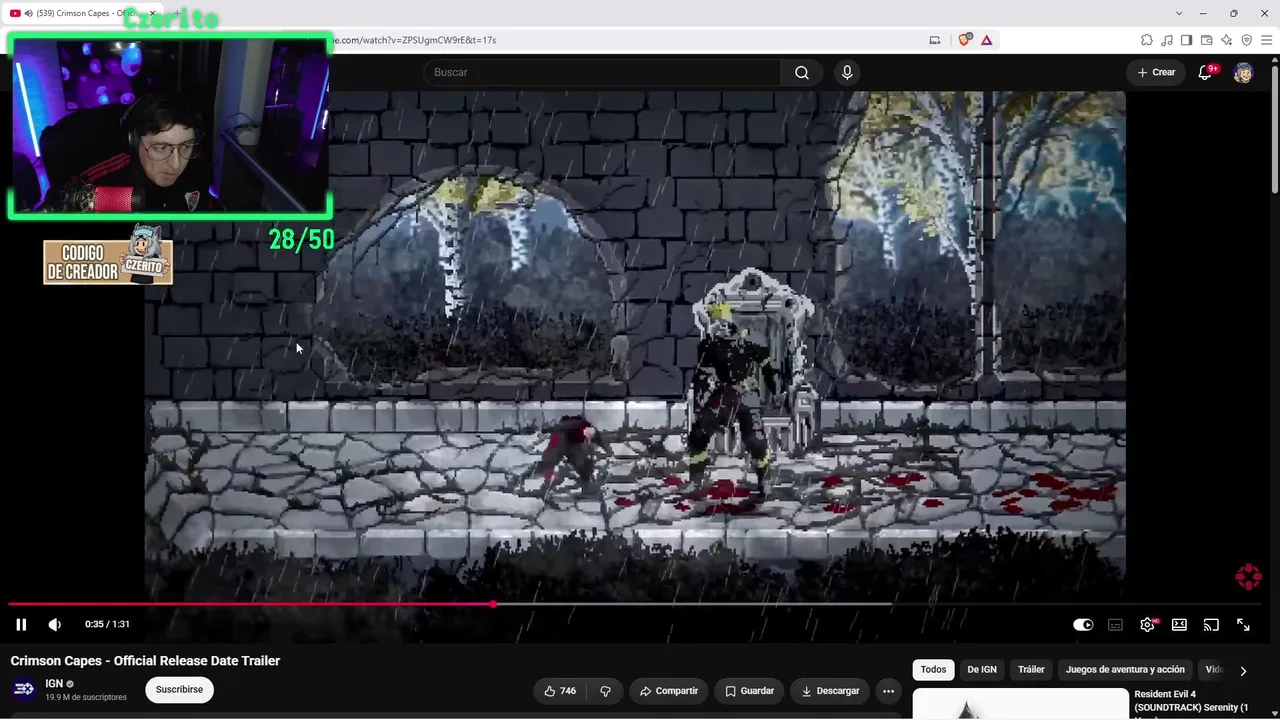1280x720 pixels.
Task: Turn on video subtitles
Action: point(1115,625)
